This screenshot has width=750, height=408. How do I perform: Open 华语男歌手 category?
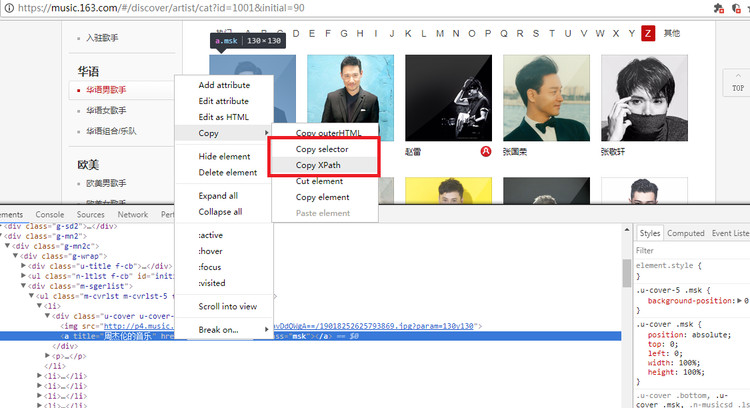pyautogui.click(x=106, y=90)
